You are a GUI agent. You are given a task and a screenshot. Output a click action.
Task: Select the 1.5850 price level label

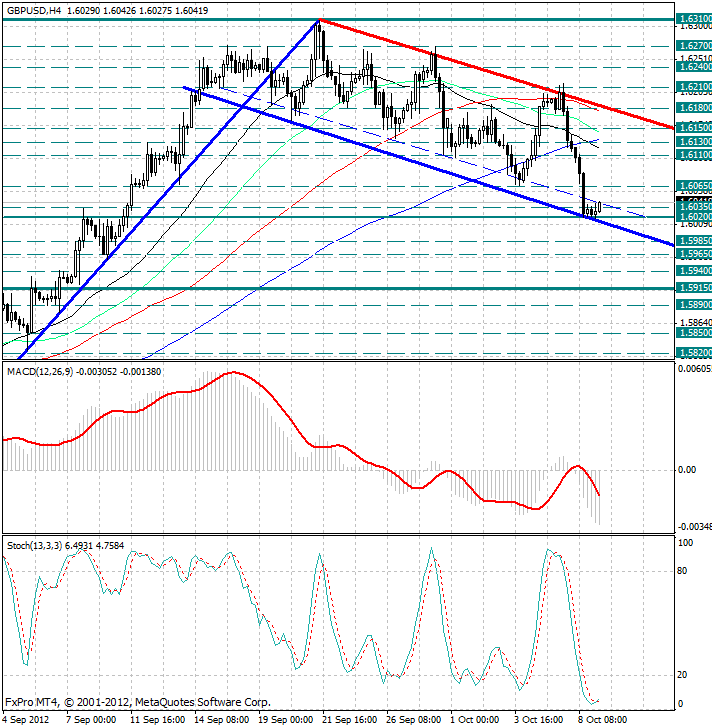tap(693, 332)
